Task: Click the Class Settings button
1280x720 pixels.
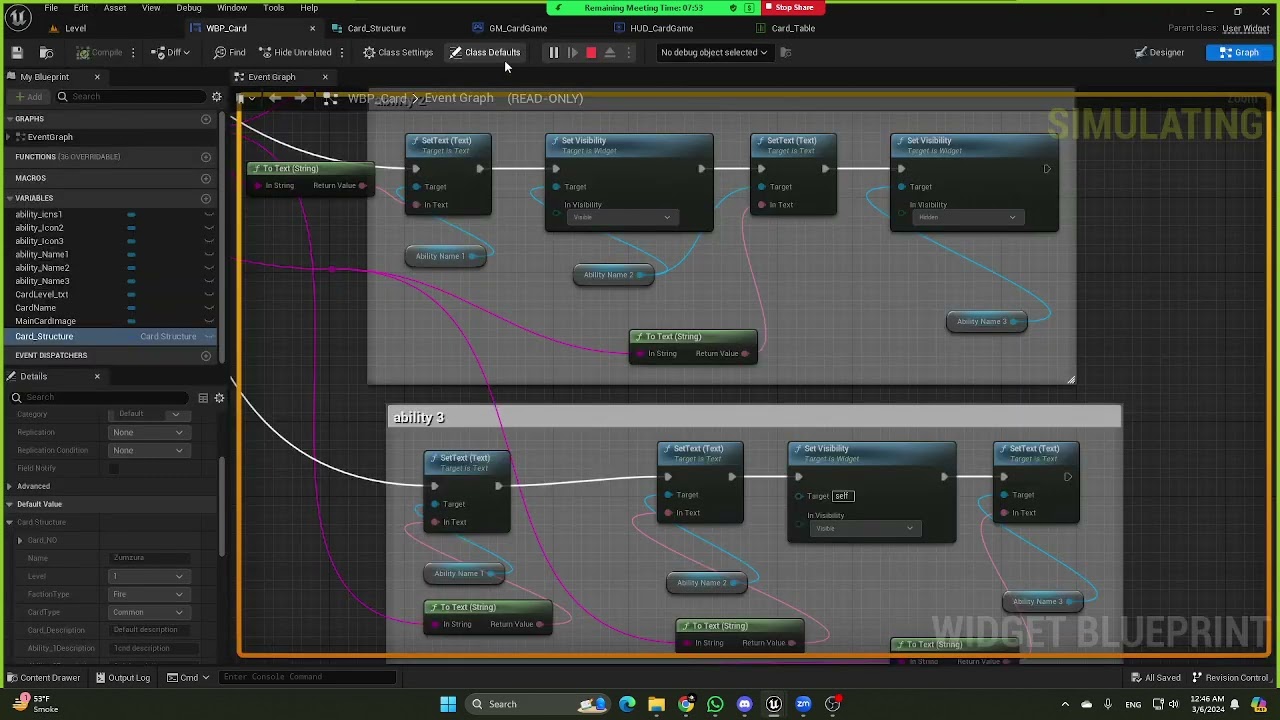Action: pyautogui.click(x=398, y=52)
